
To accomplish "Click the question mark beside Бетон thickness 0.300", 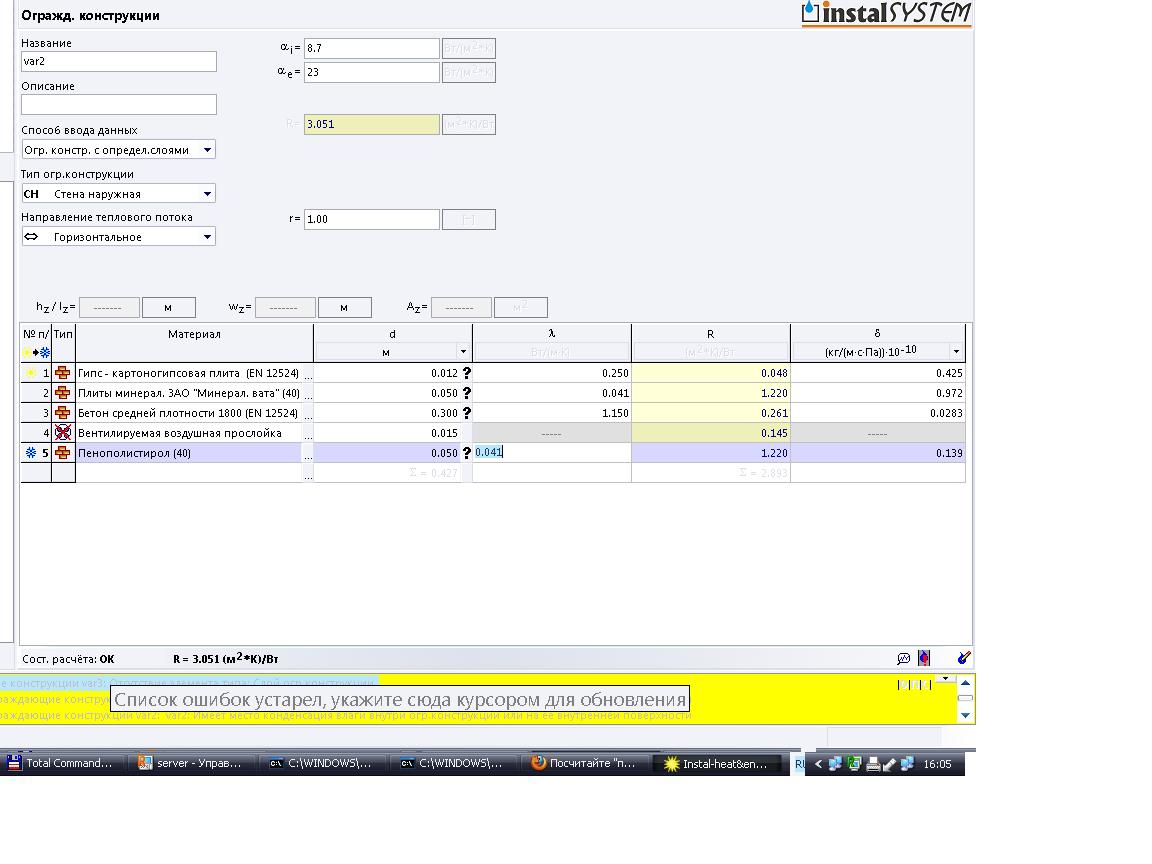I will point(467,413).
